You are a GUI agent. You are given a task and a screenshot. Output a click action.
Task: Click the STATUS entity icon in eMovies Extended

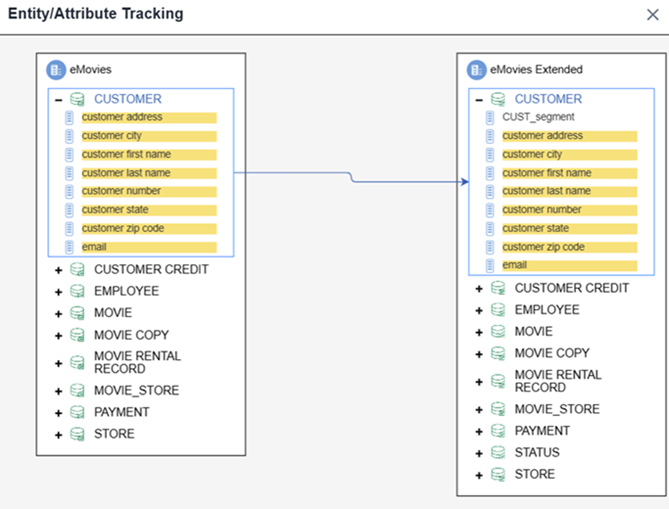(x=498, y=452)
